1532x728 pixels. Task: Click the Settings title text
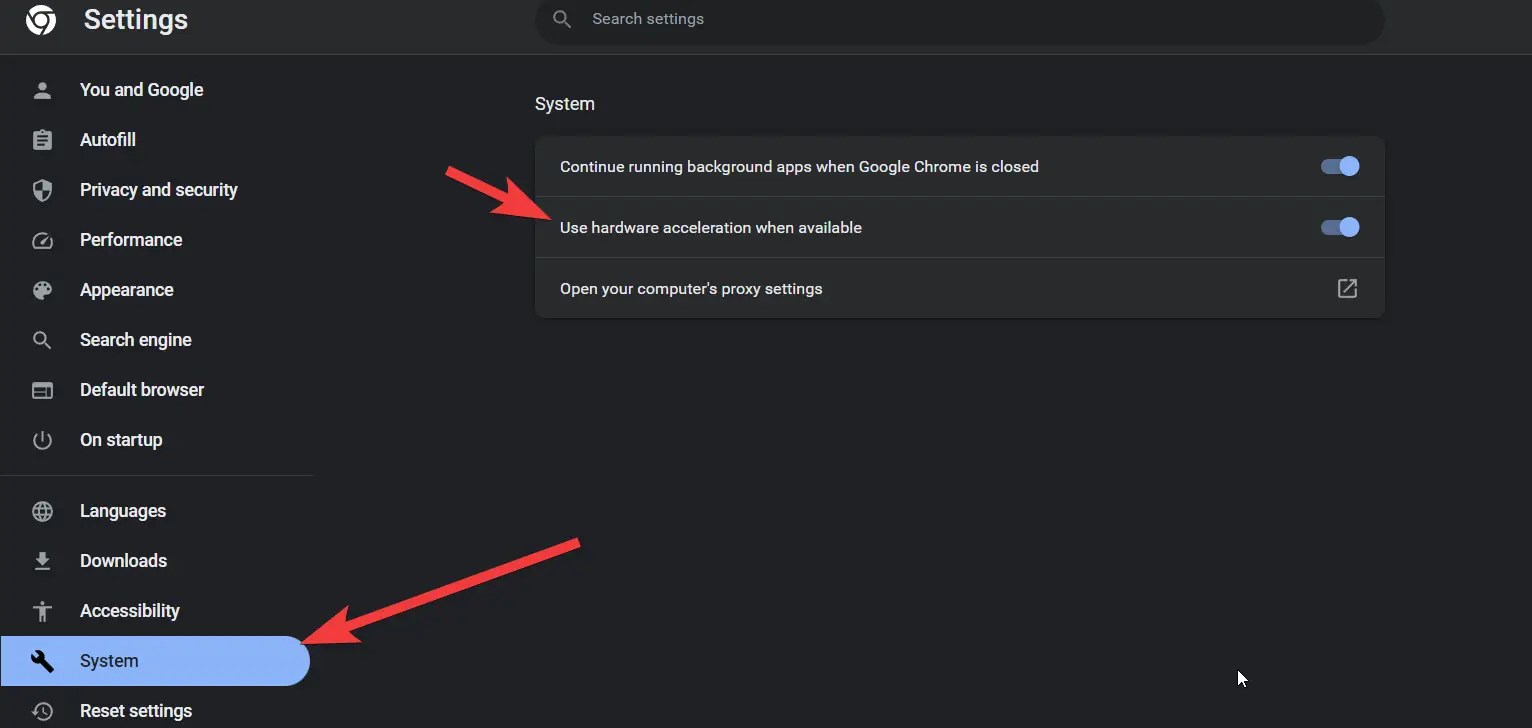[135, 19]
